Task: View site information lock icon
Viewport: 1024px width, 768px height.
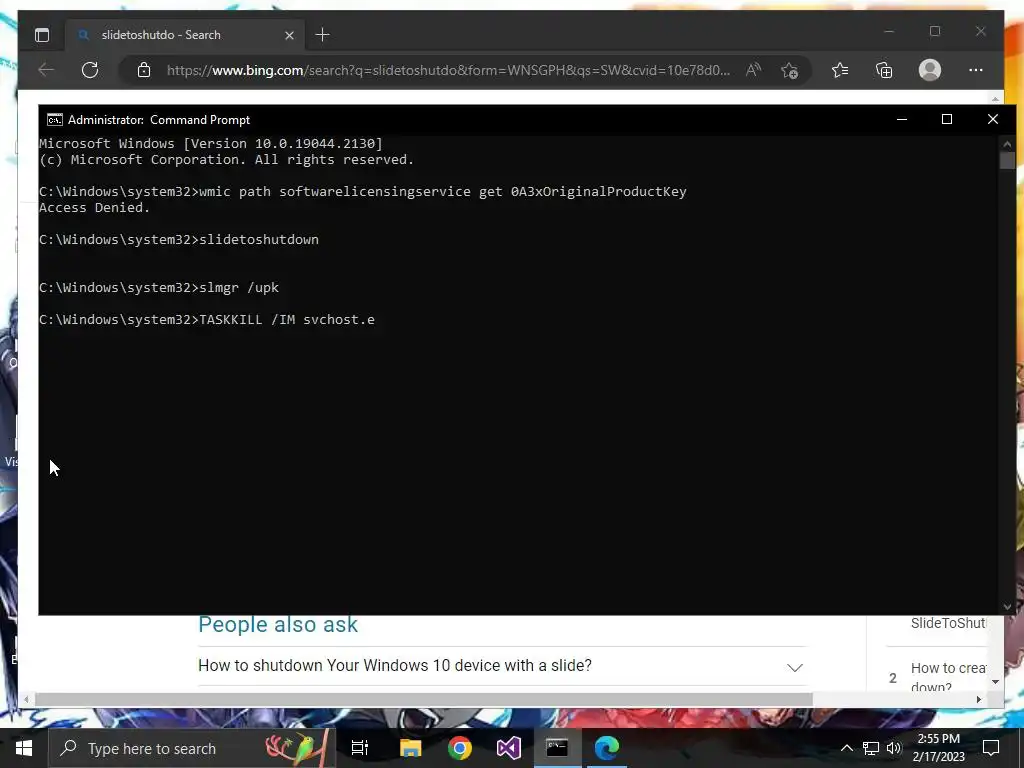Action: pos(144,70)
